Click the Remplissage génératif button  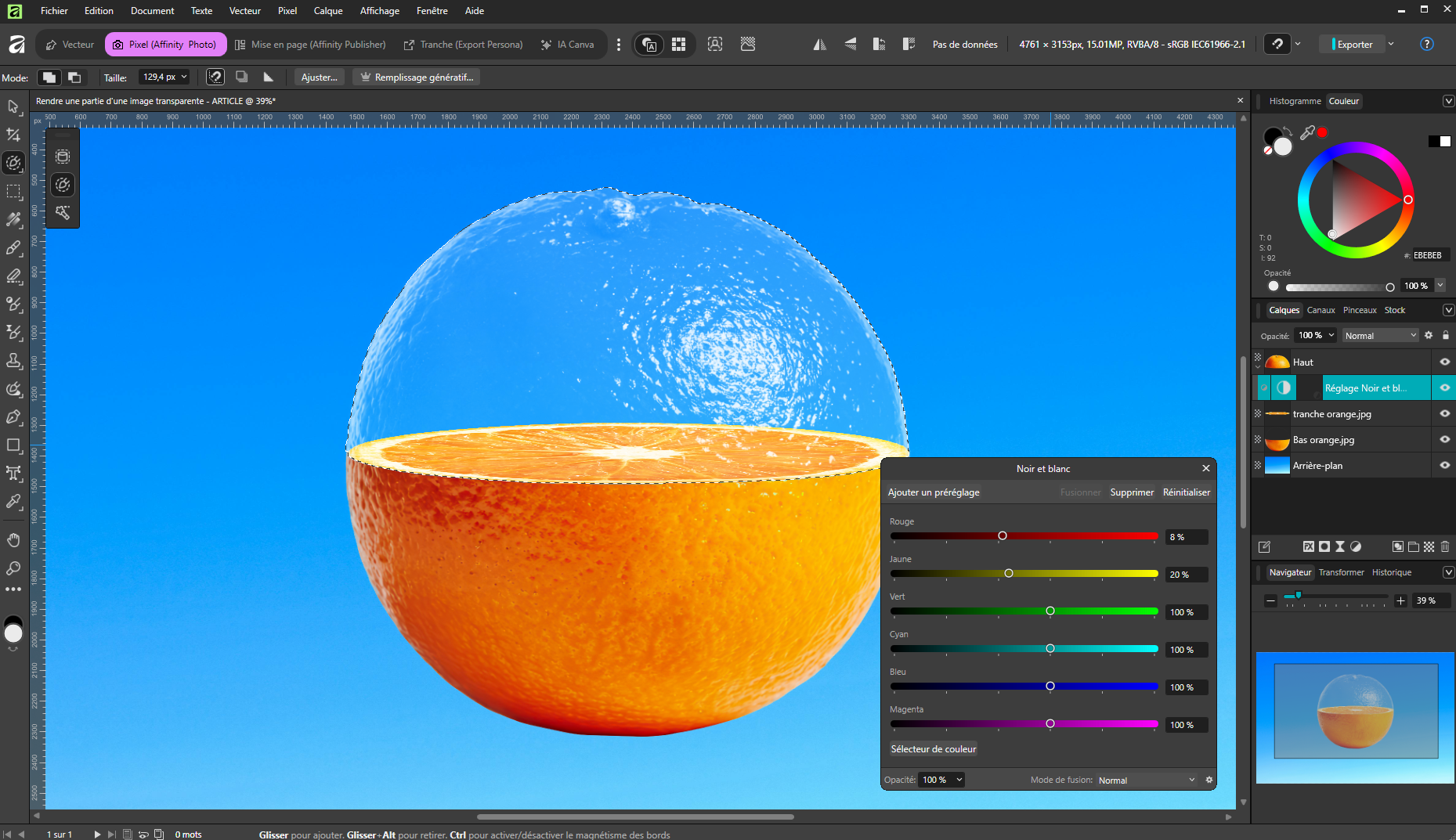[x=417, y=77]
